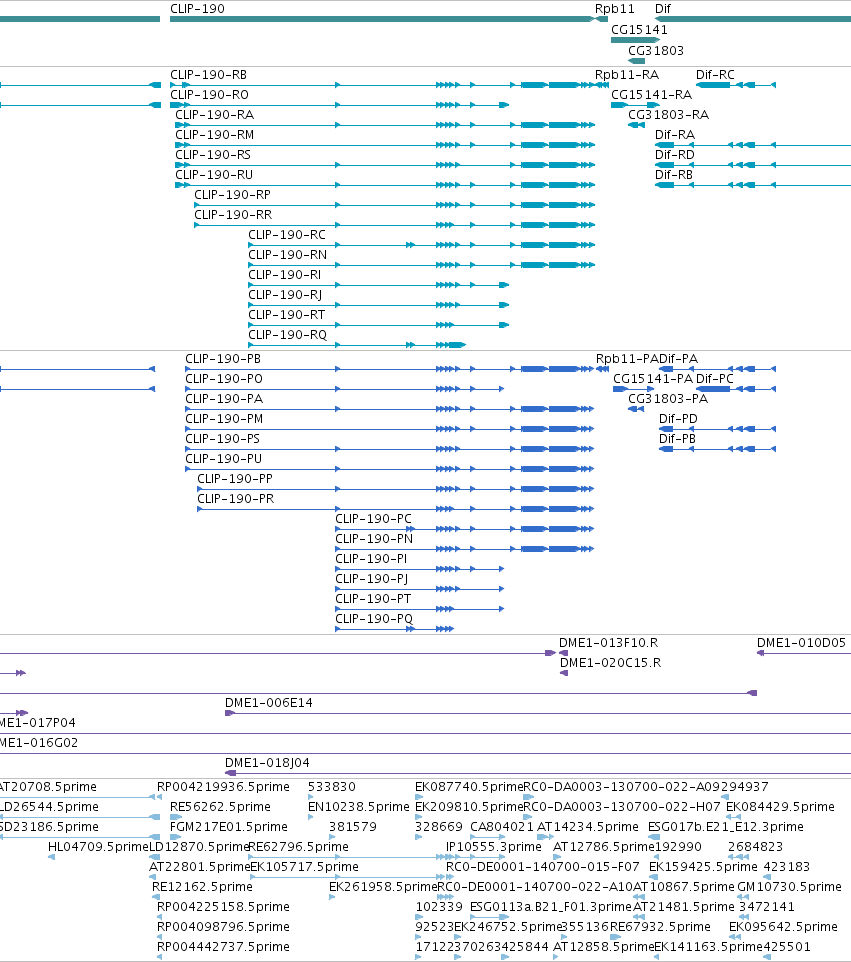Click protein Dif-PC
851x962 pixels.
pyautogui.click(x=714, y=379)
